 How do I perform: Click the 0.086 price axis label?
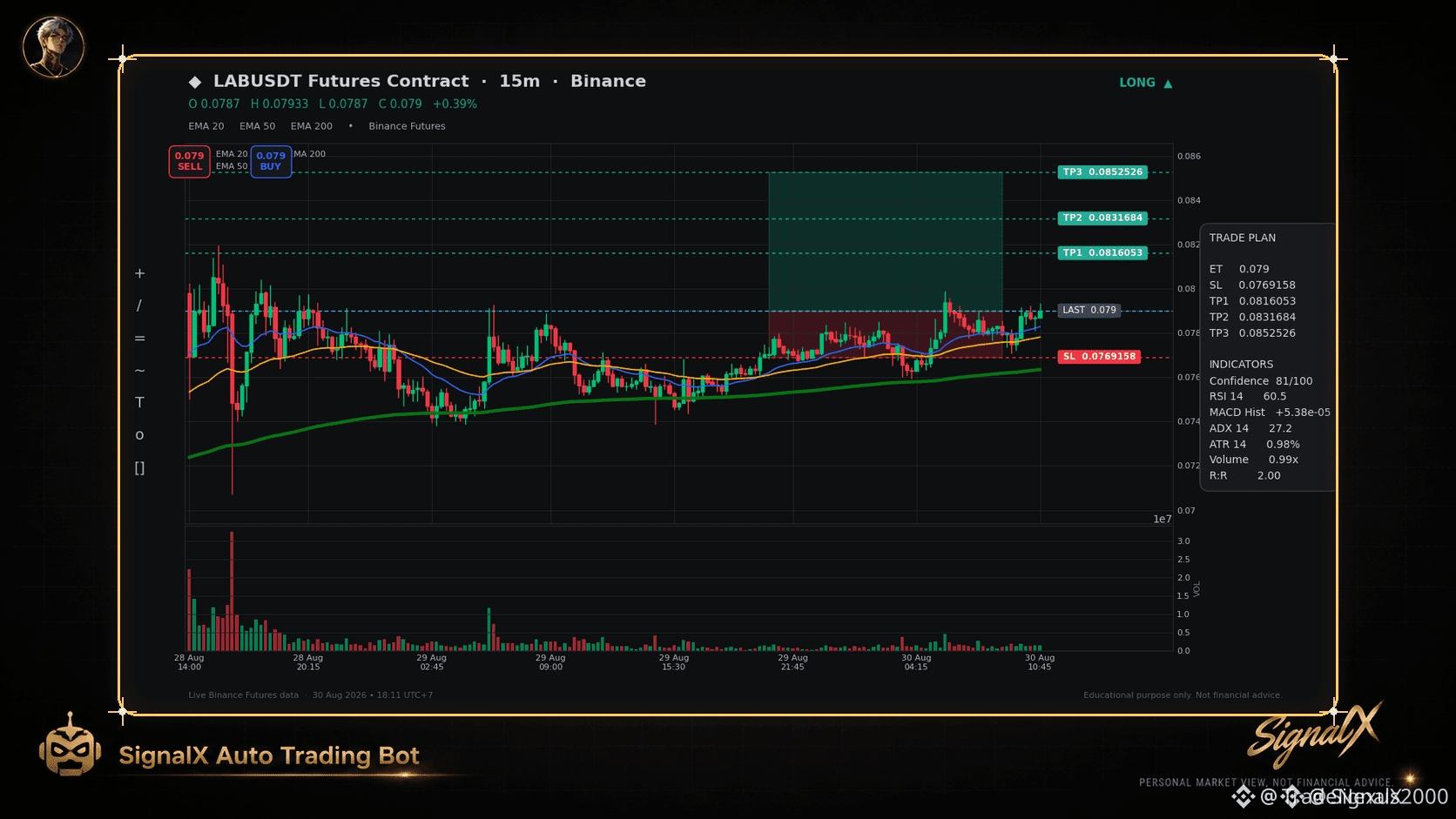point(1189,157)
